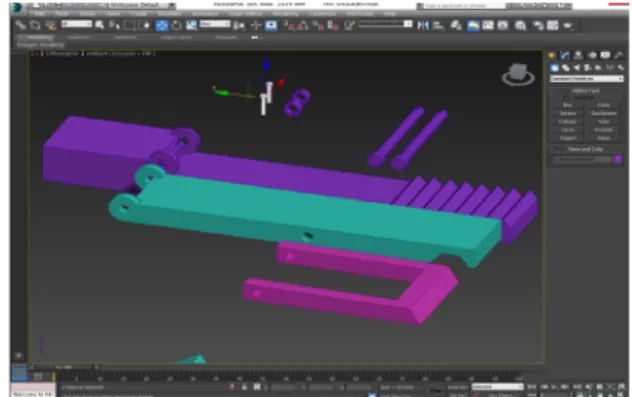Screen dimensions: 632x397
Task: Toggle the selection lock icon
Action: [x=245, y=387]
